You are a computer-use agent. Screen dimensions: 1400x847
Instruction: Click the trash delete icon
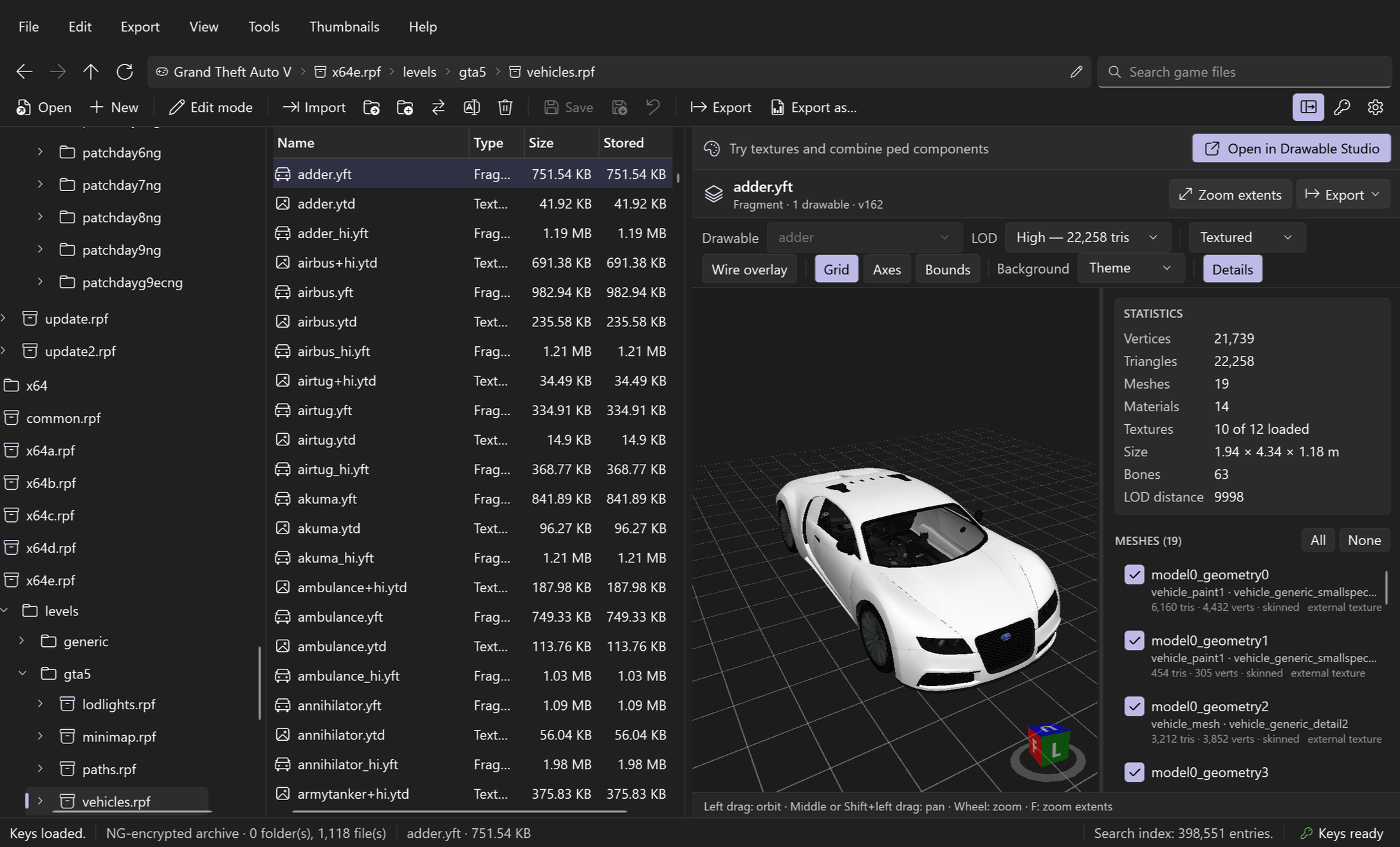(505, 107)
